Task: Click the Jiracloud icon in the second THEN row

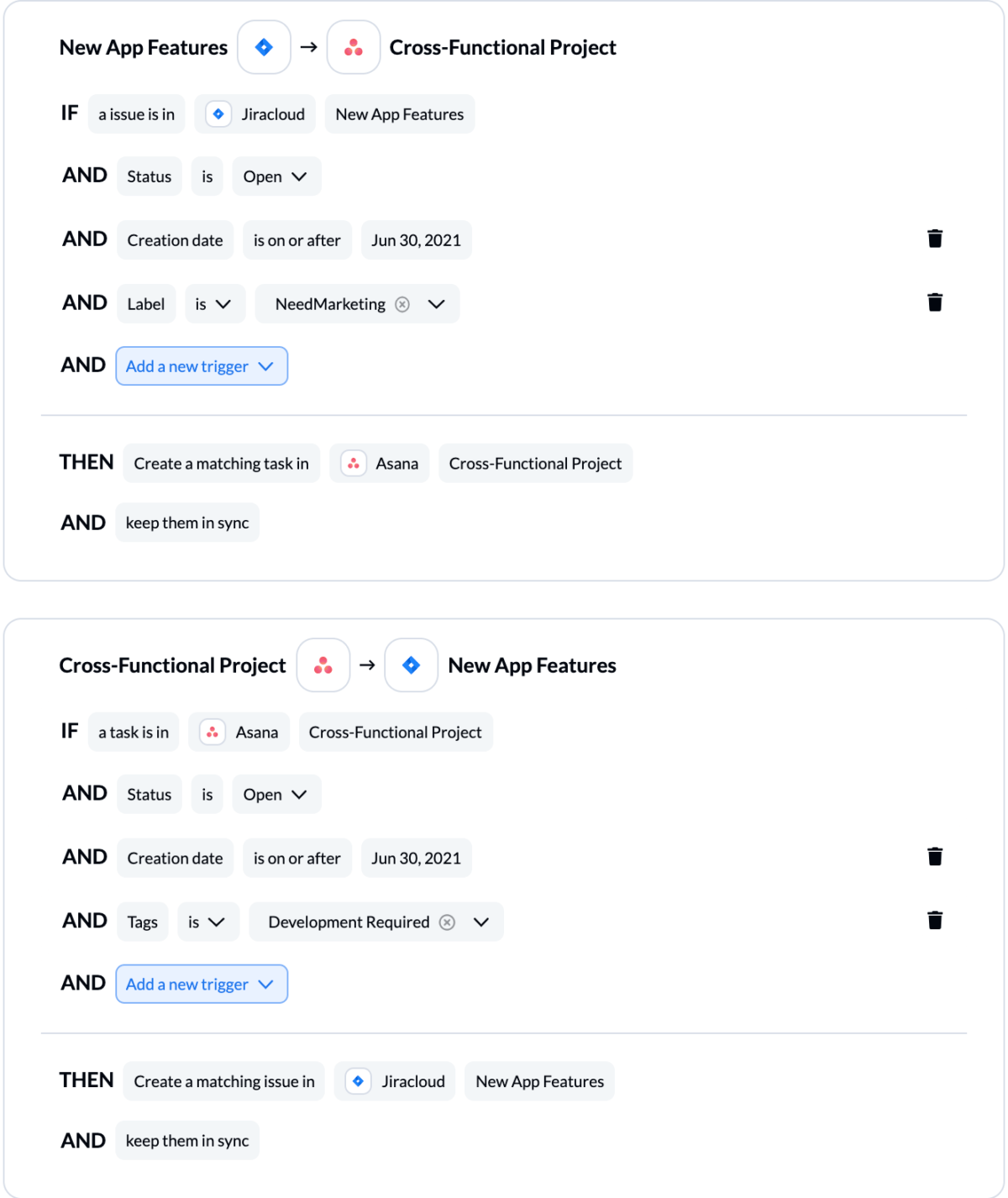Action: click(x=359, y=1080)
